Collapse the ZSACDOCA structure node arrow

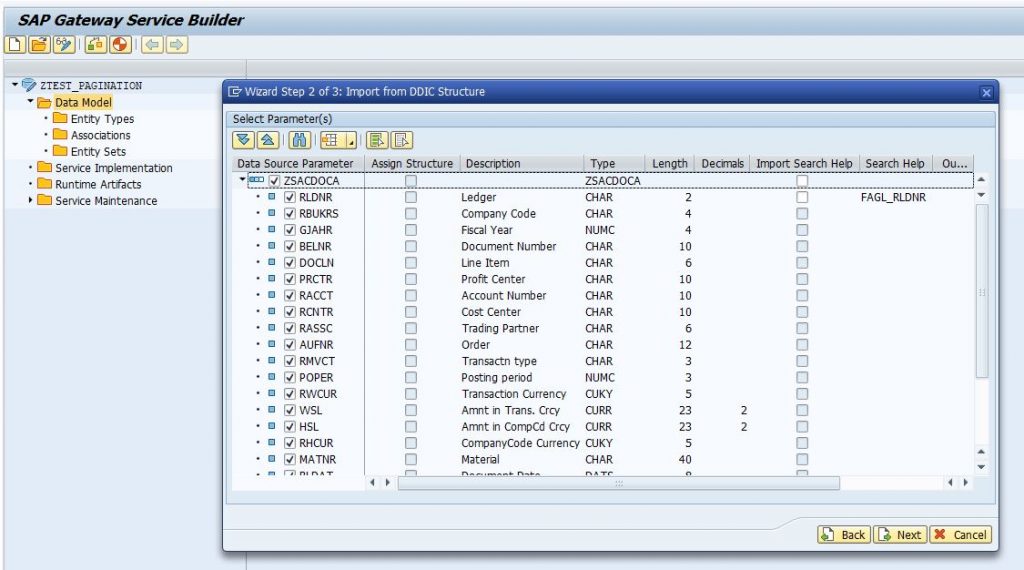242,179
